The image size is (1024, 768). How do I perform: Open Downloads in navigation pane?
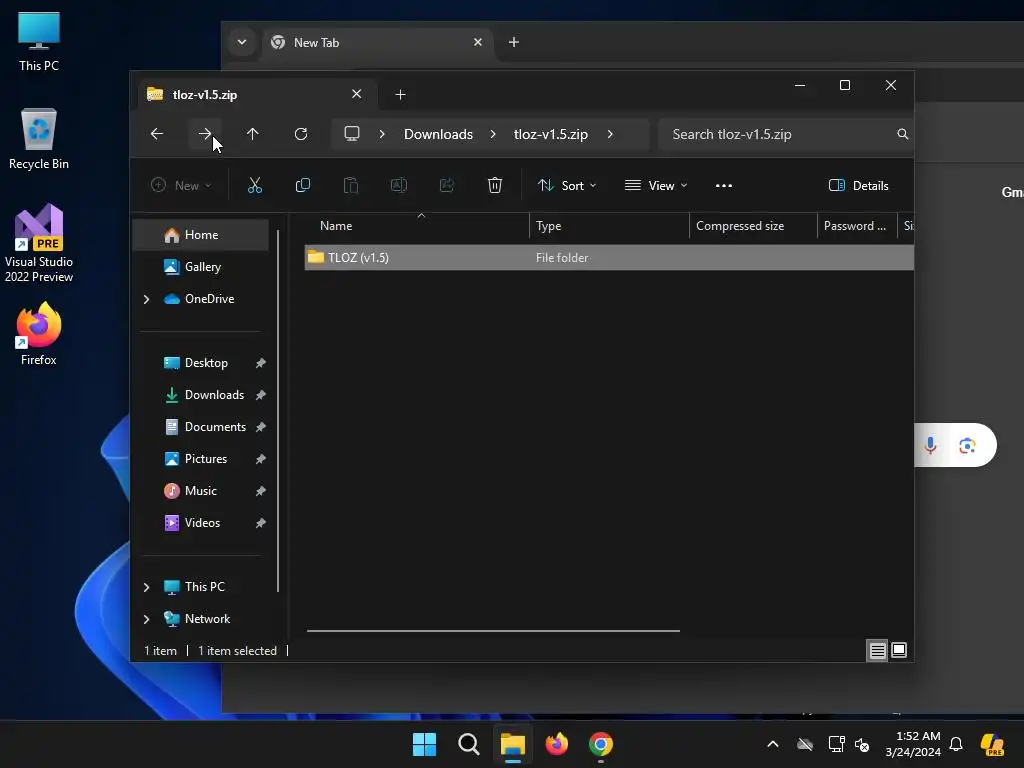pos(200,395)
